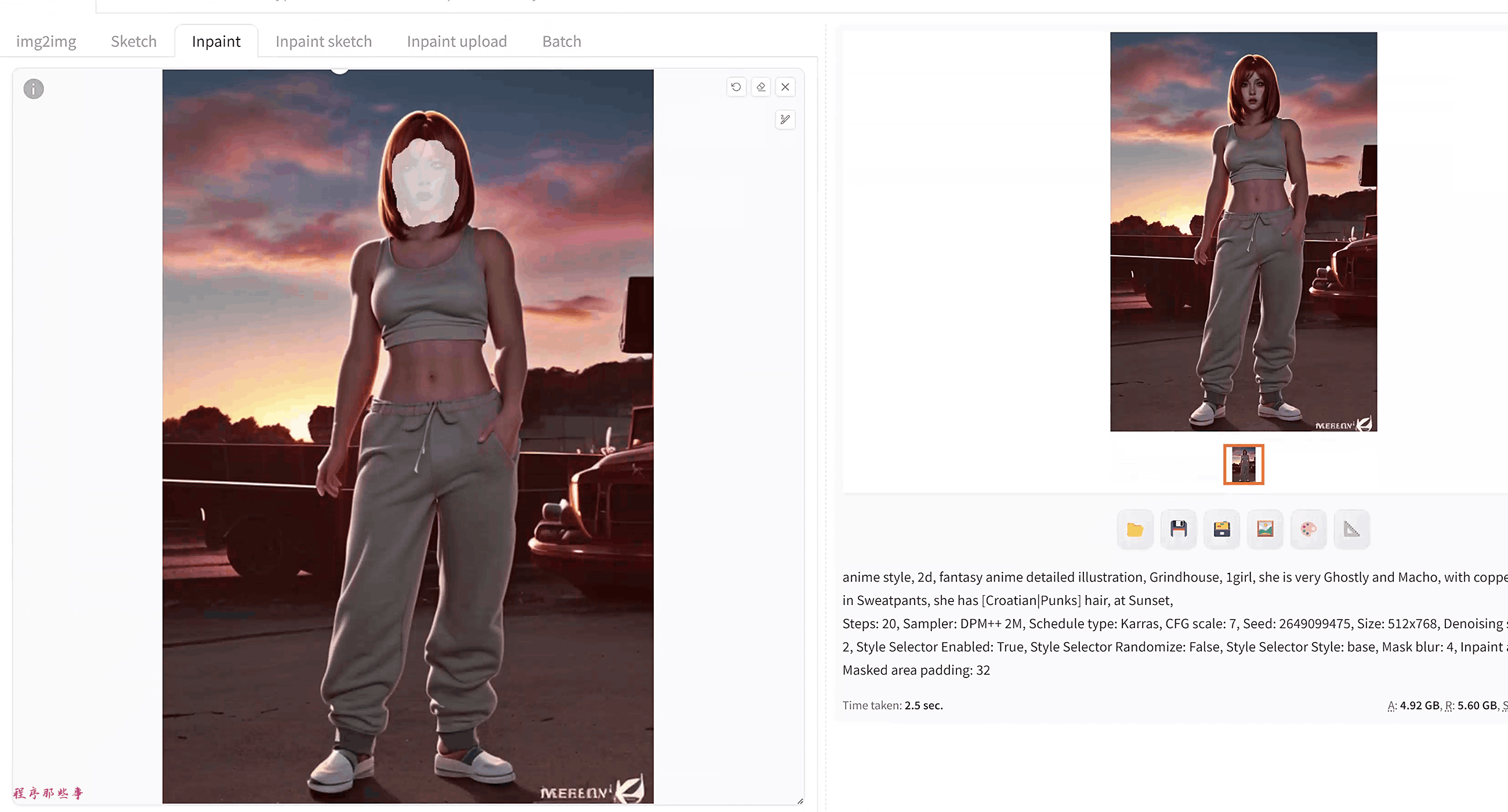
Task: Remove the image from the inpaint canvas
Action: pyautogui.click(x=785, y=87)
